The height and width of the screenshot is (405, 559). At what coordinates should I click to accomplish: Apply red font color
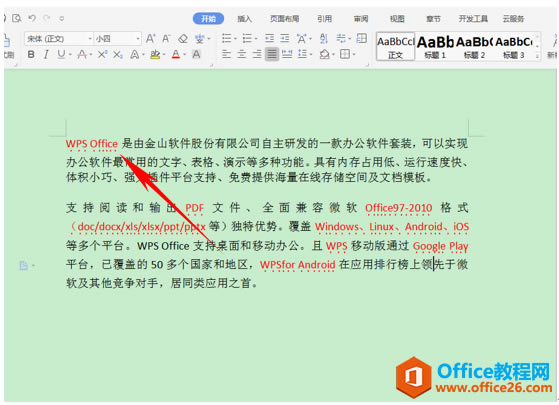176,55
